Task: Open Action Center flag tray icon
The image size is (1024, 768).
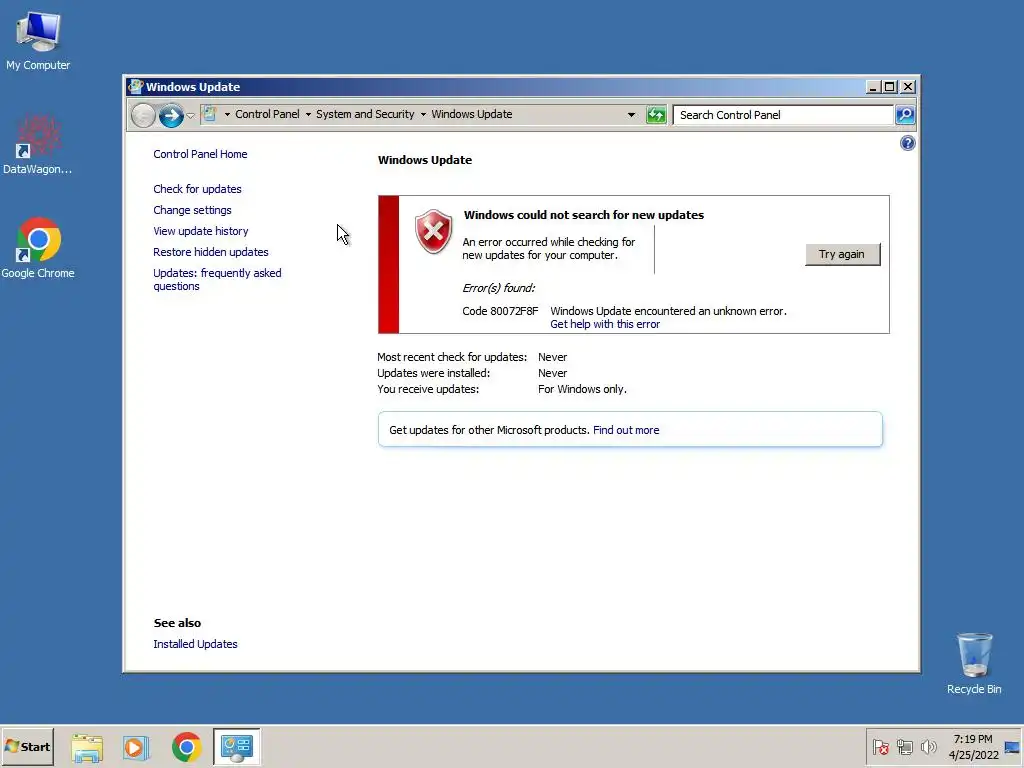Action: tap(880, 747)
